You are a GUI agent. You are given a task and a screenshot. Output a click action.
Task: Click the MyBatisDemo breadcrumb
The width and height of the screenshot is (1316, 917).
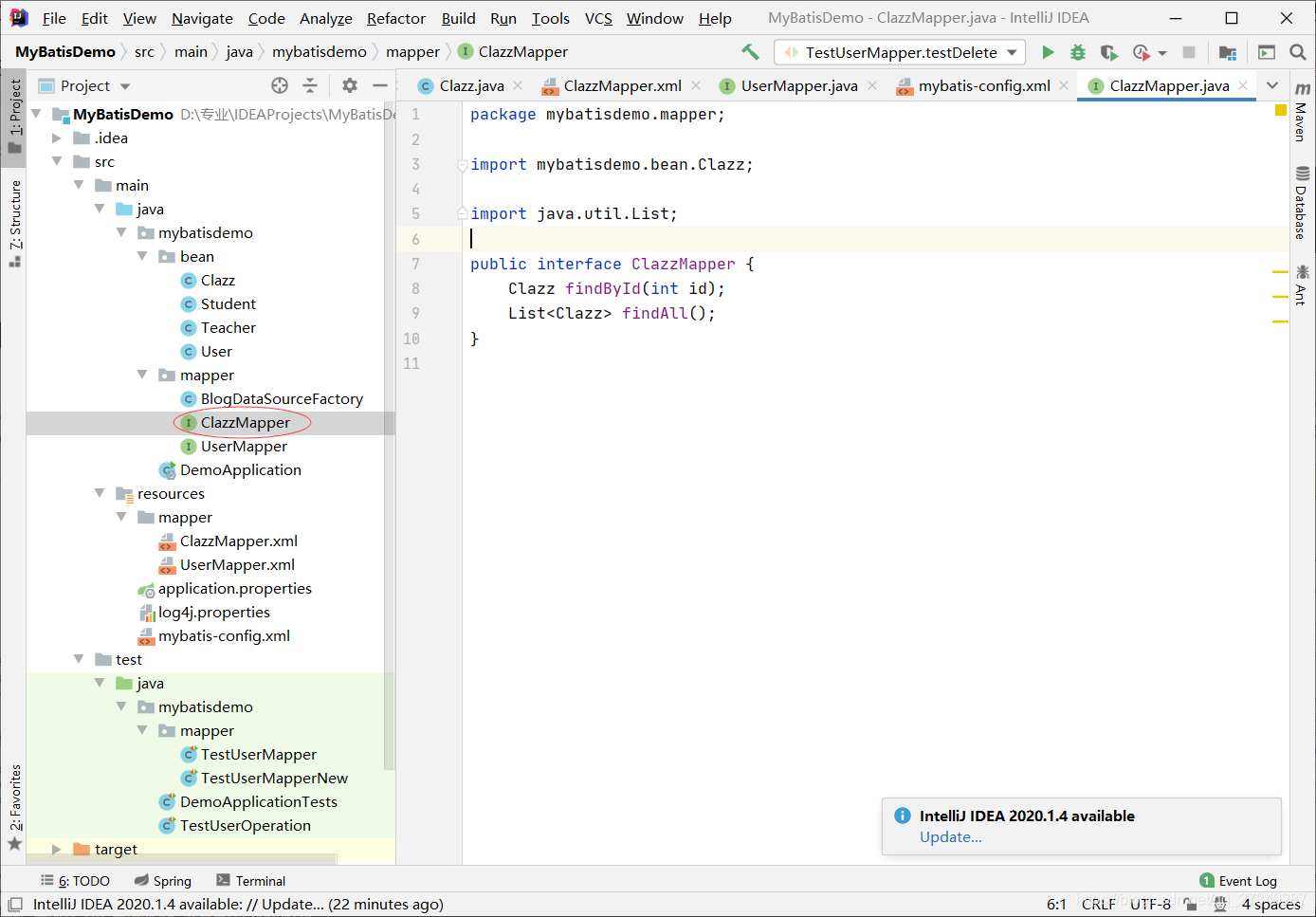[64, 52]
